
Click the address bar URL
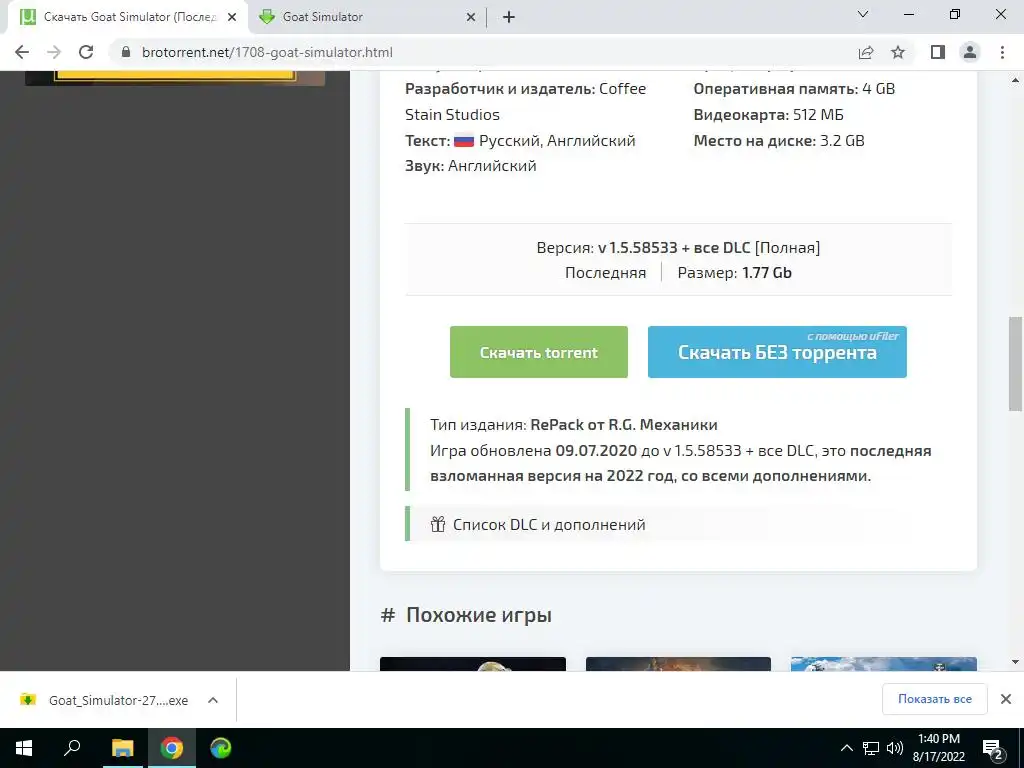pyautogui.click(x=267, y=52)
